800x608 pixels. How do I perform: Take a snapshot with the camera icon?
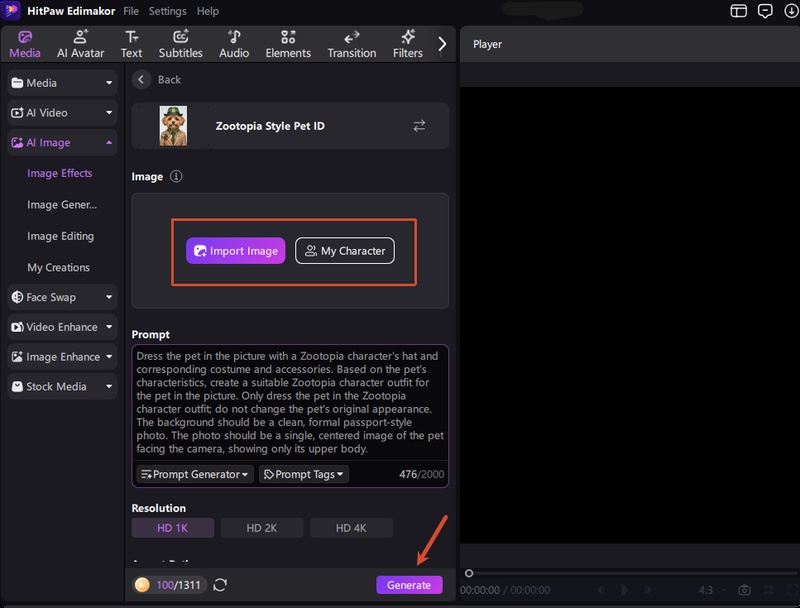point(744,590)
